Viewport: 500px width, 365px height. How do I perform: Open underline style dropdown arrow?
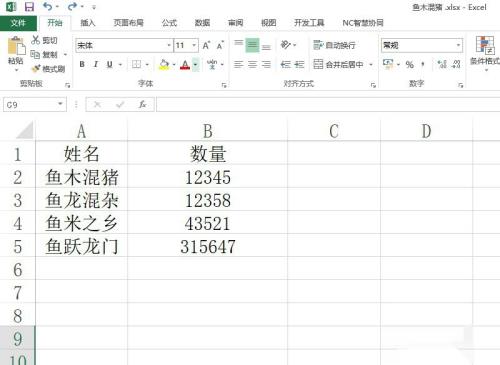pyautogui.click(x=120, y=64)
